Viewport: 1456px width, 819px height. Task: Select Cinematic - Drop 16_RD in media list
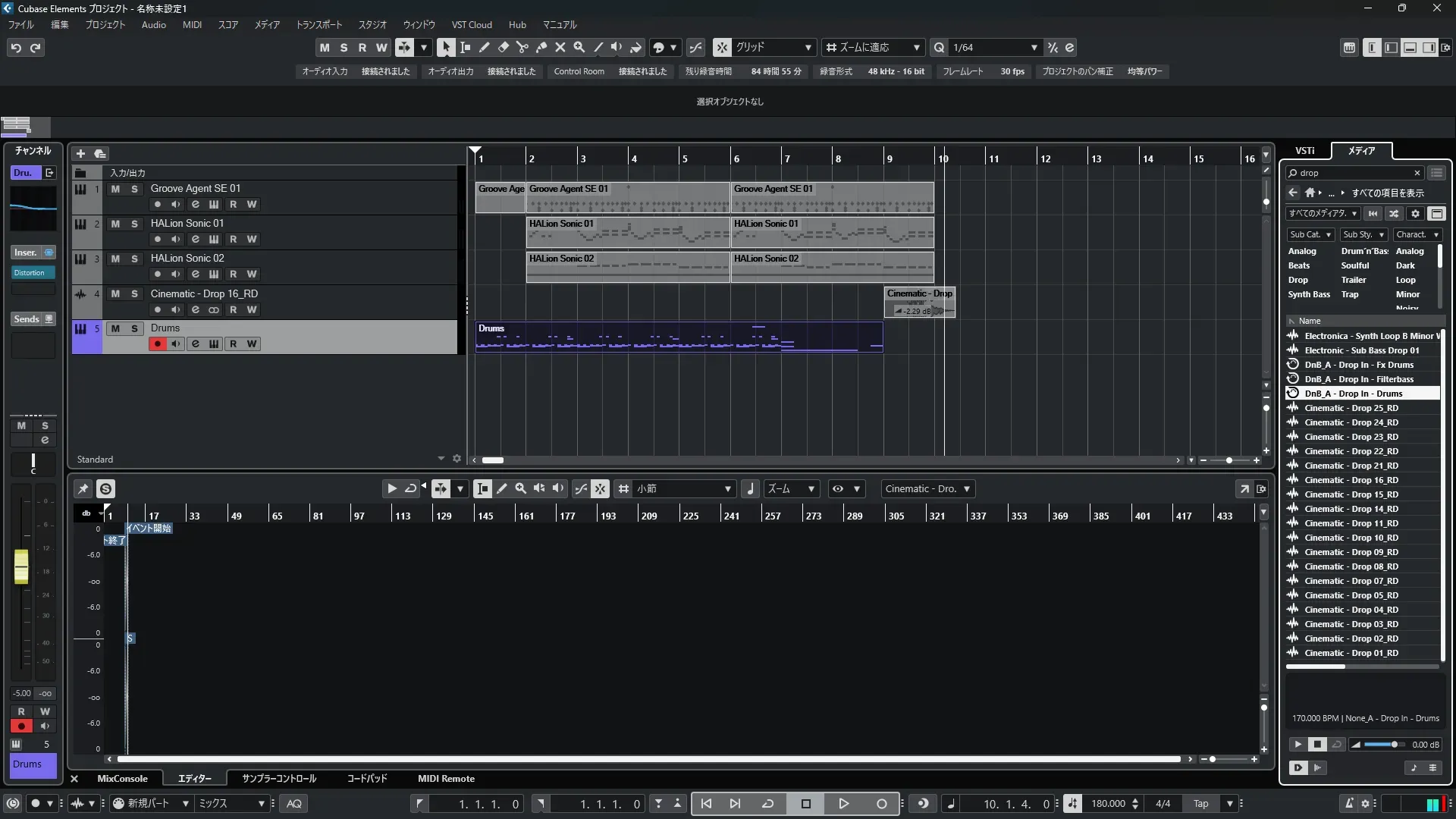(1351, 480)
